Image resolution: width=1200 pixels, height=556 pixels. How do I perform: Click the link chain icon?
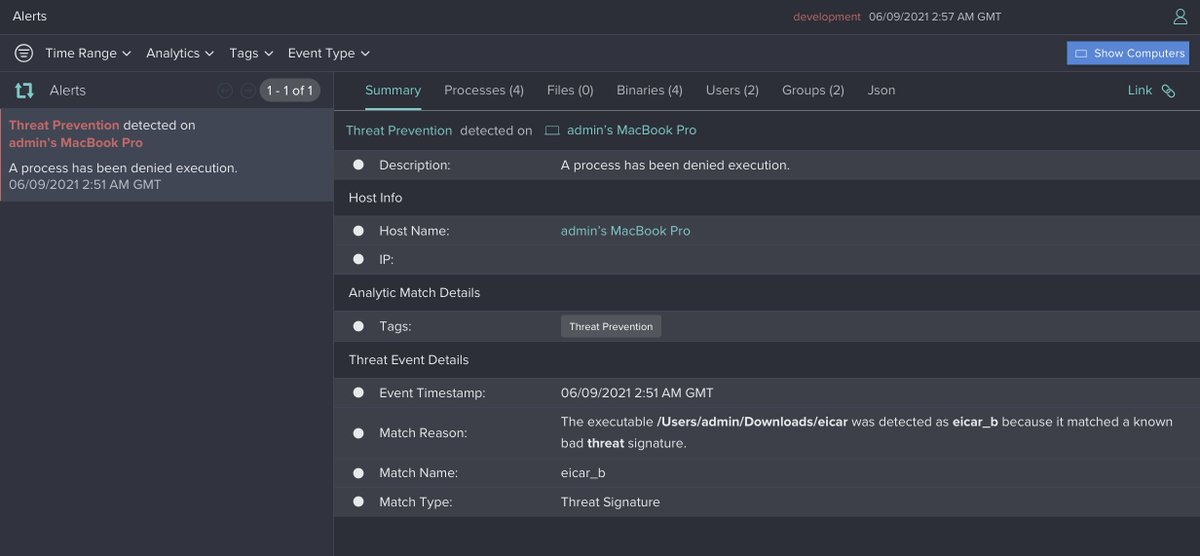pos(1168,91)
